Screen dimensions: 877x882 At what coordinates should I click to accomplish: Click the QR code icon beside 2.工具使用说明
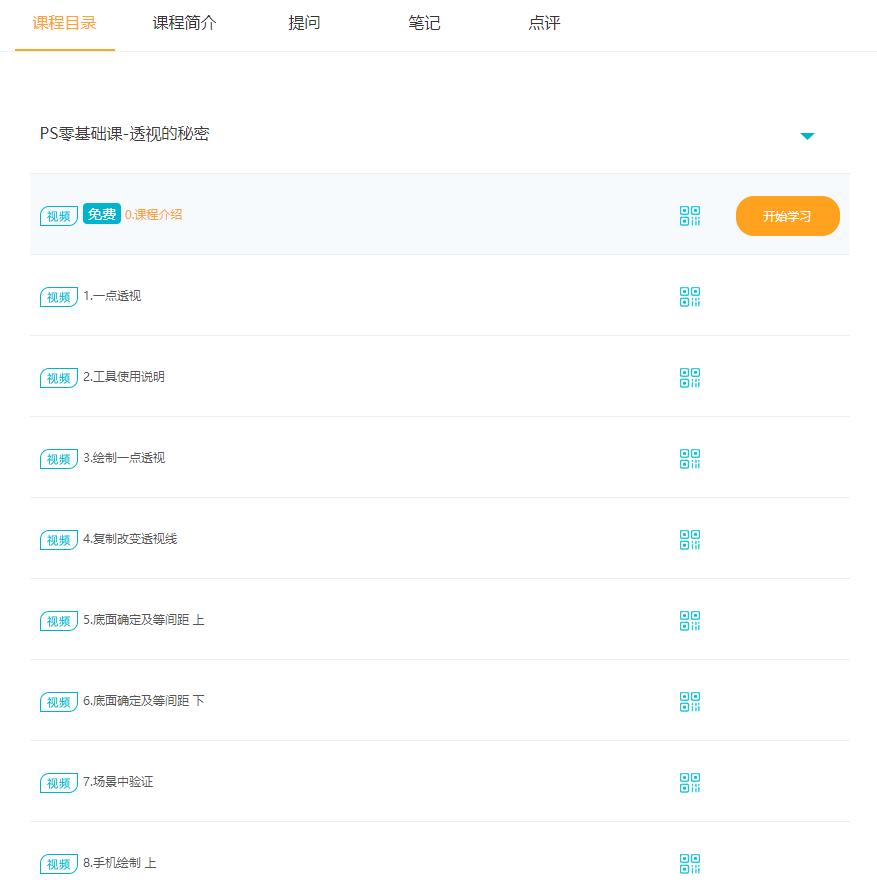tap(690, 377)
